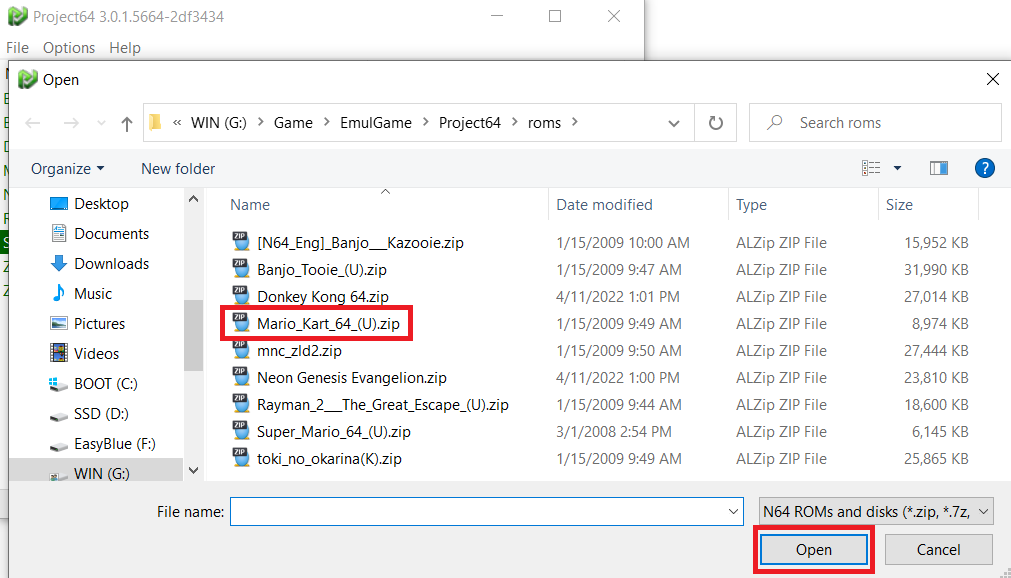Screen dimensions: 1011x578
Task: Open the dialog help button
Action: tap(985, 168)
